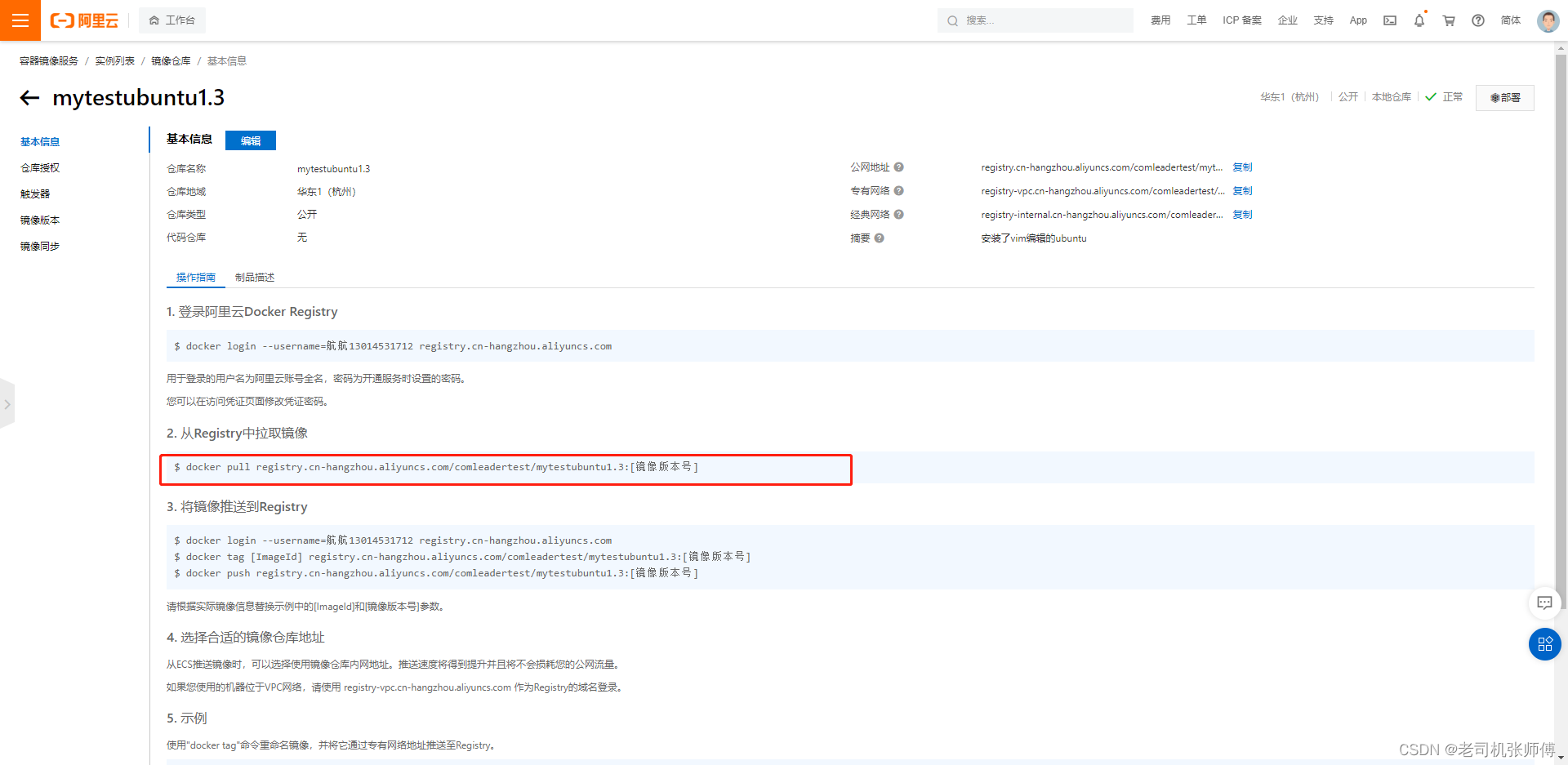Viewport: 1568px width, 765px height.
Task: Open the App menu item
Action: tap(1358, 20)
